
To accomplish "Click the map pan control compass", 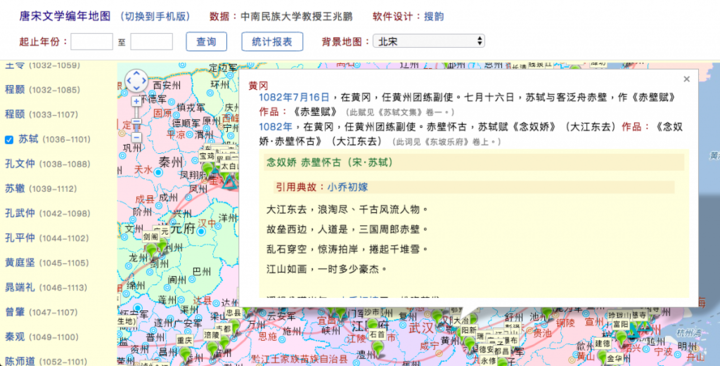I will click(136, 81).
